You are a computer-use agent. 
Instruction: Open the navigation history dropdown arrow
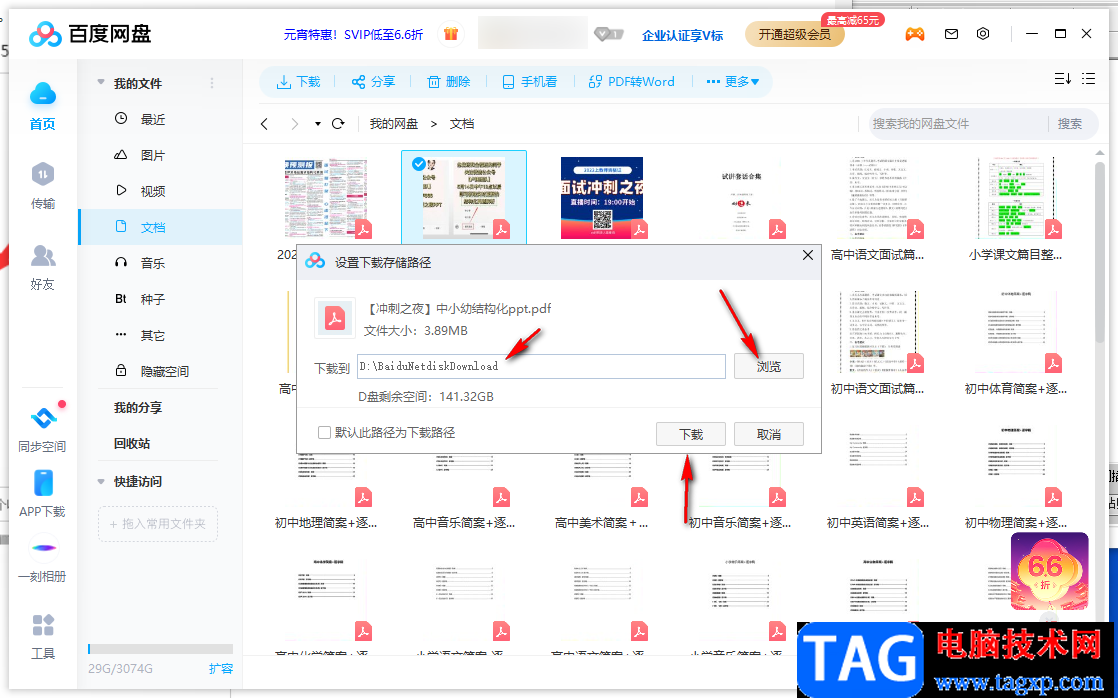(317, 124)
